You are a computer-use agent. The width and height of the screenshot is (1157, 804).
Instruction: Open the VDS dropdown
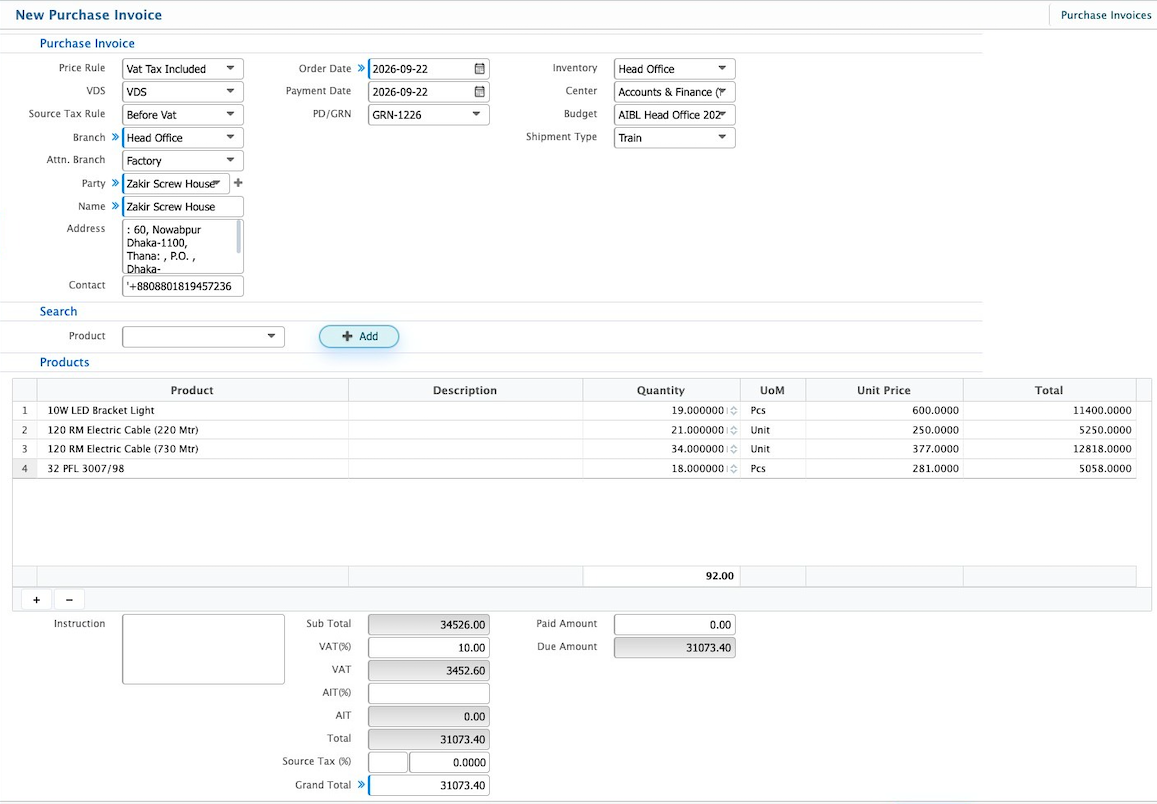(182, 91)
